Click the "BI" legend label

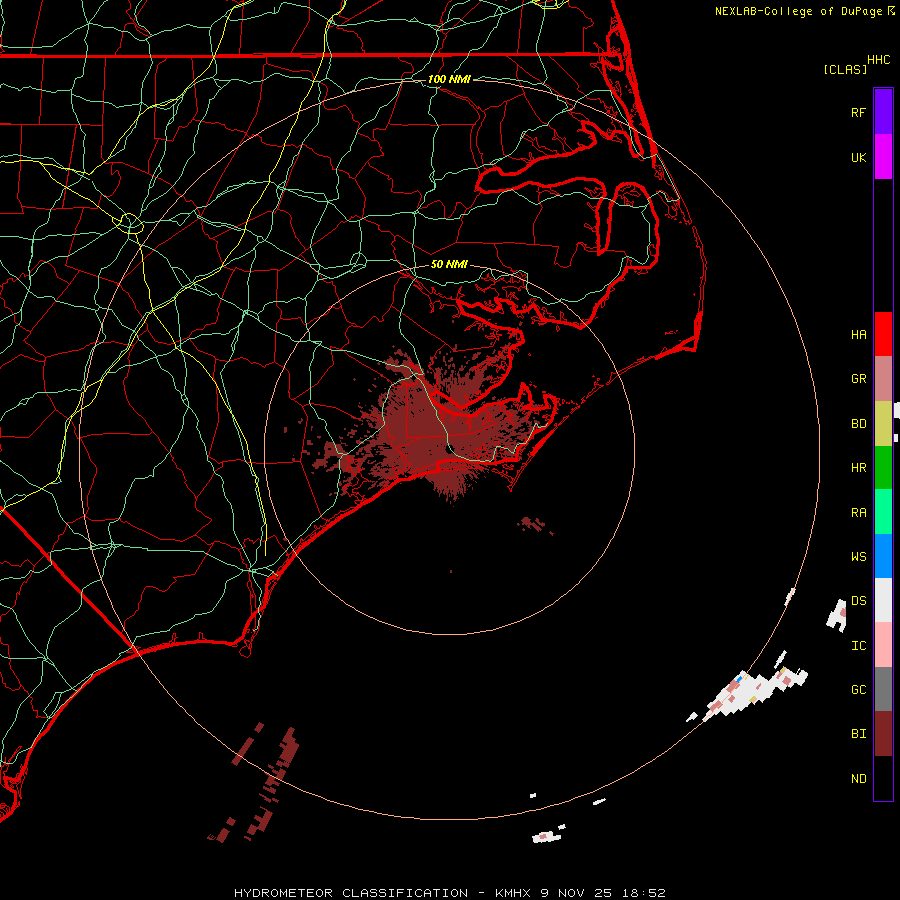858,734
